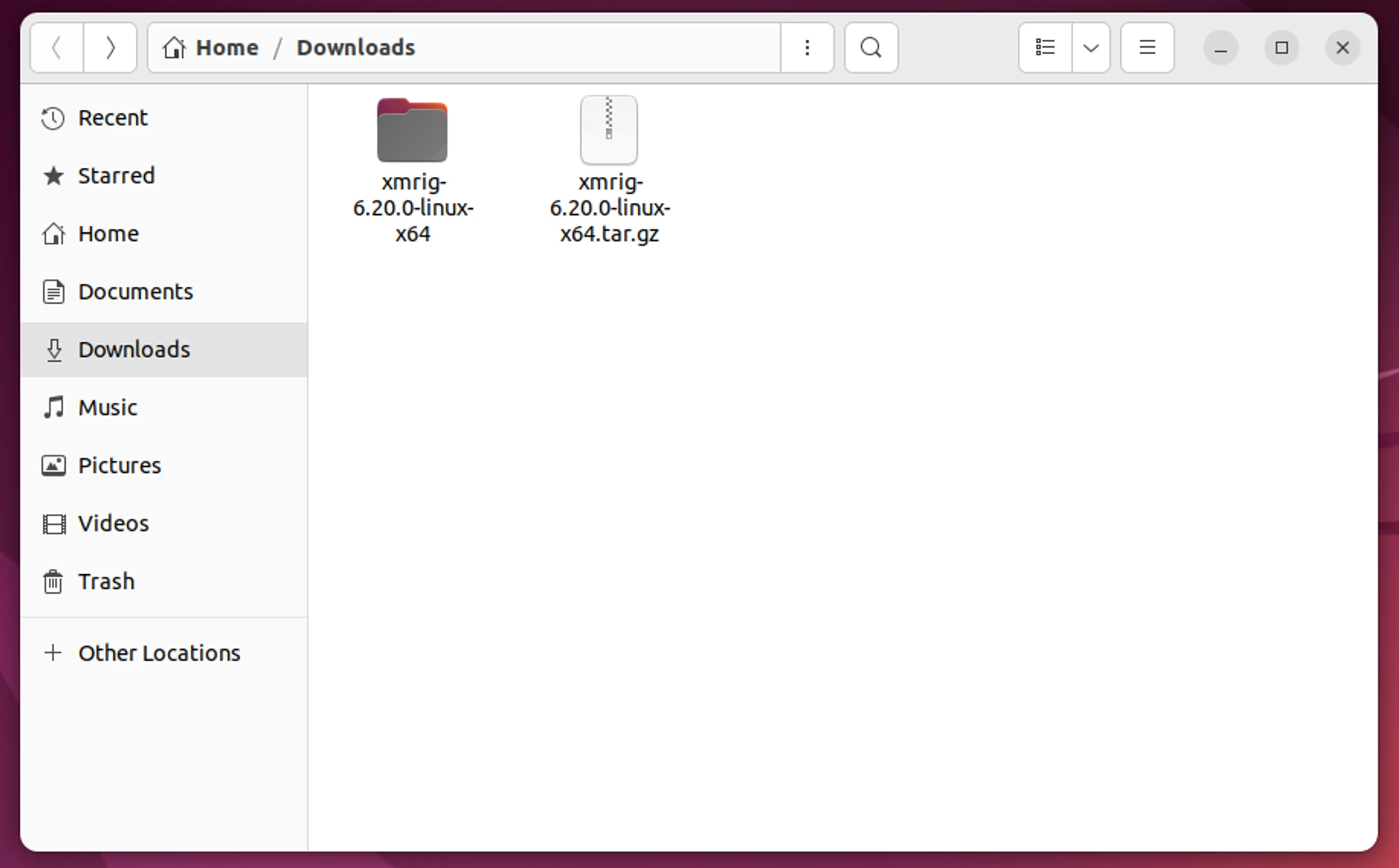
Task: Open Trash in sidebar
Action: tap(106, 581)
